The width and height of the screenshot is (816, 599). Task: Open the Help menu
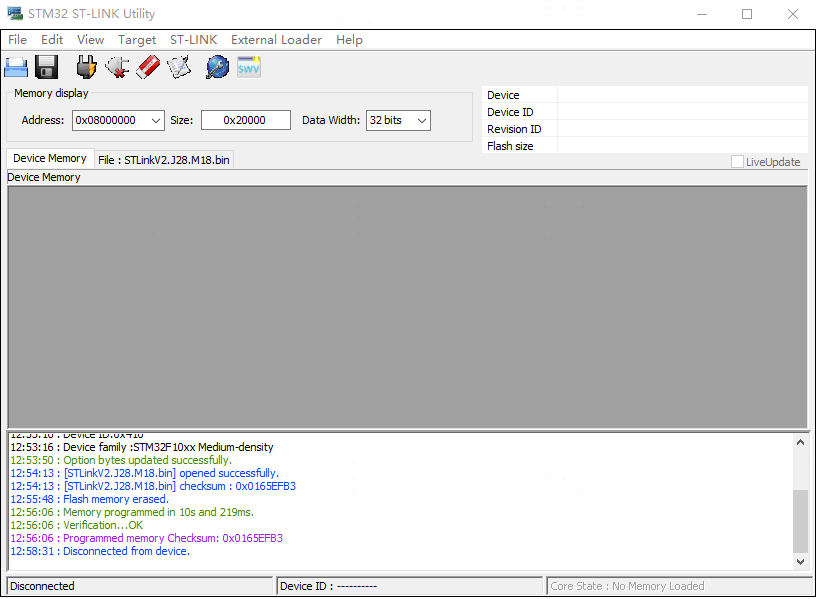point(349,40)
